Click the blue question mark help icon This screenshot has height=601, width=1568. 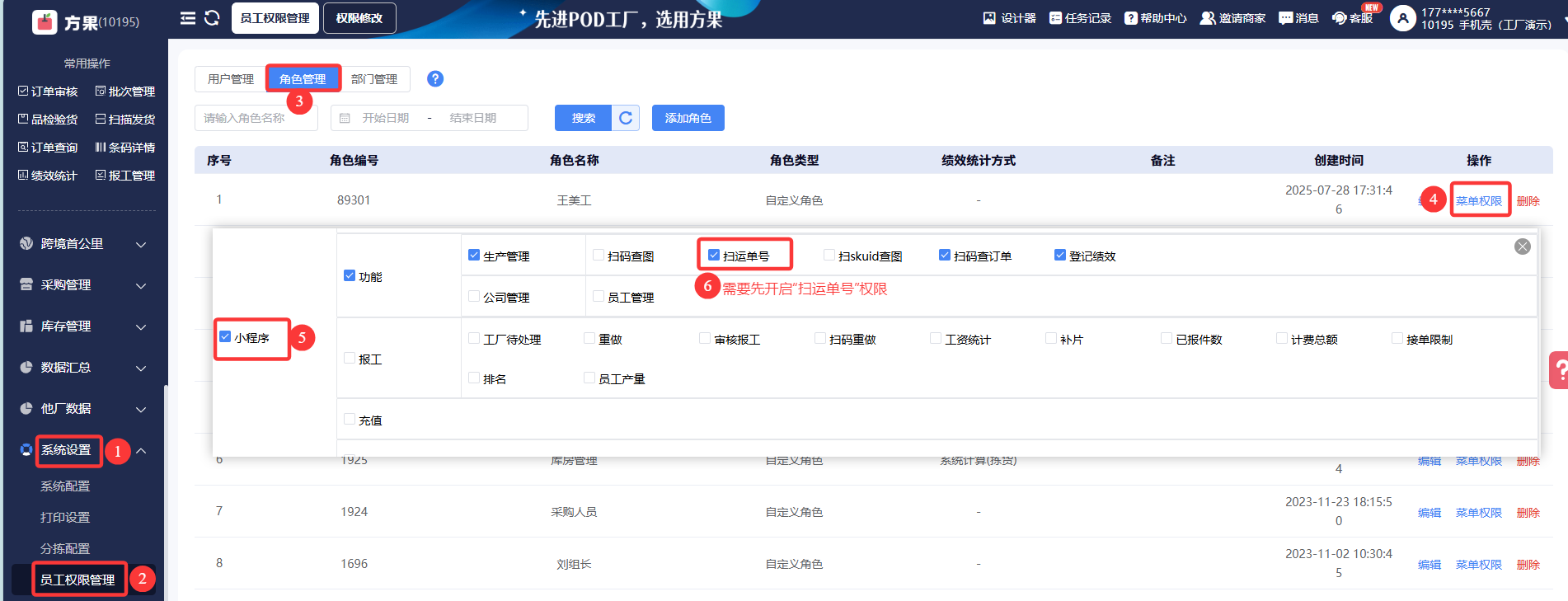435,78
